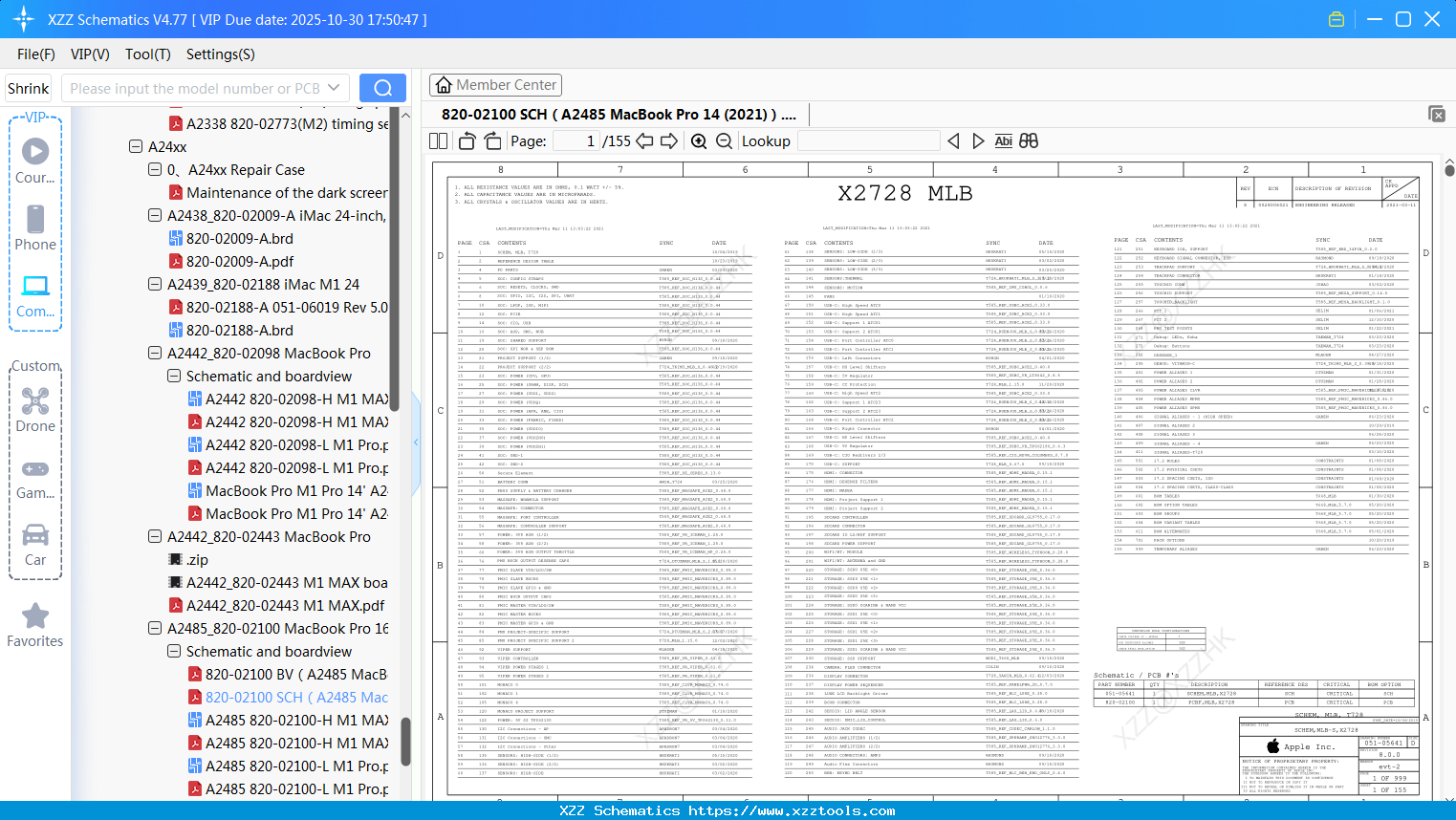Click the Lookup text field

click(868, 141)
